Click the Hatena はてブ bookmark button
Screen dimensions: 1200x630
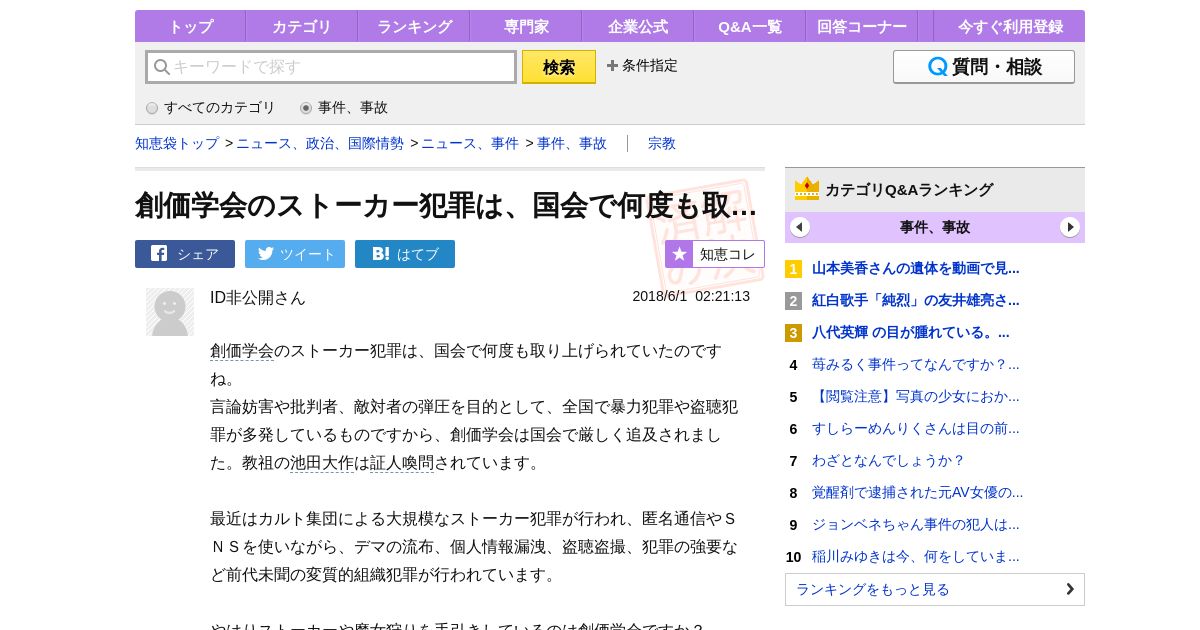(405, 254)
